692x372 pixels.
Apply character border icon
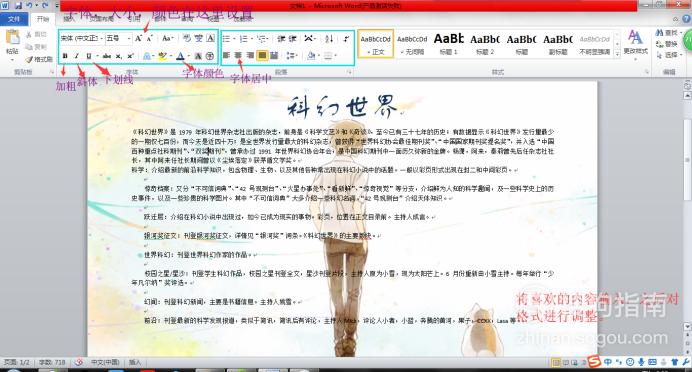211,38
